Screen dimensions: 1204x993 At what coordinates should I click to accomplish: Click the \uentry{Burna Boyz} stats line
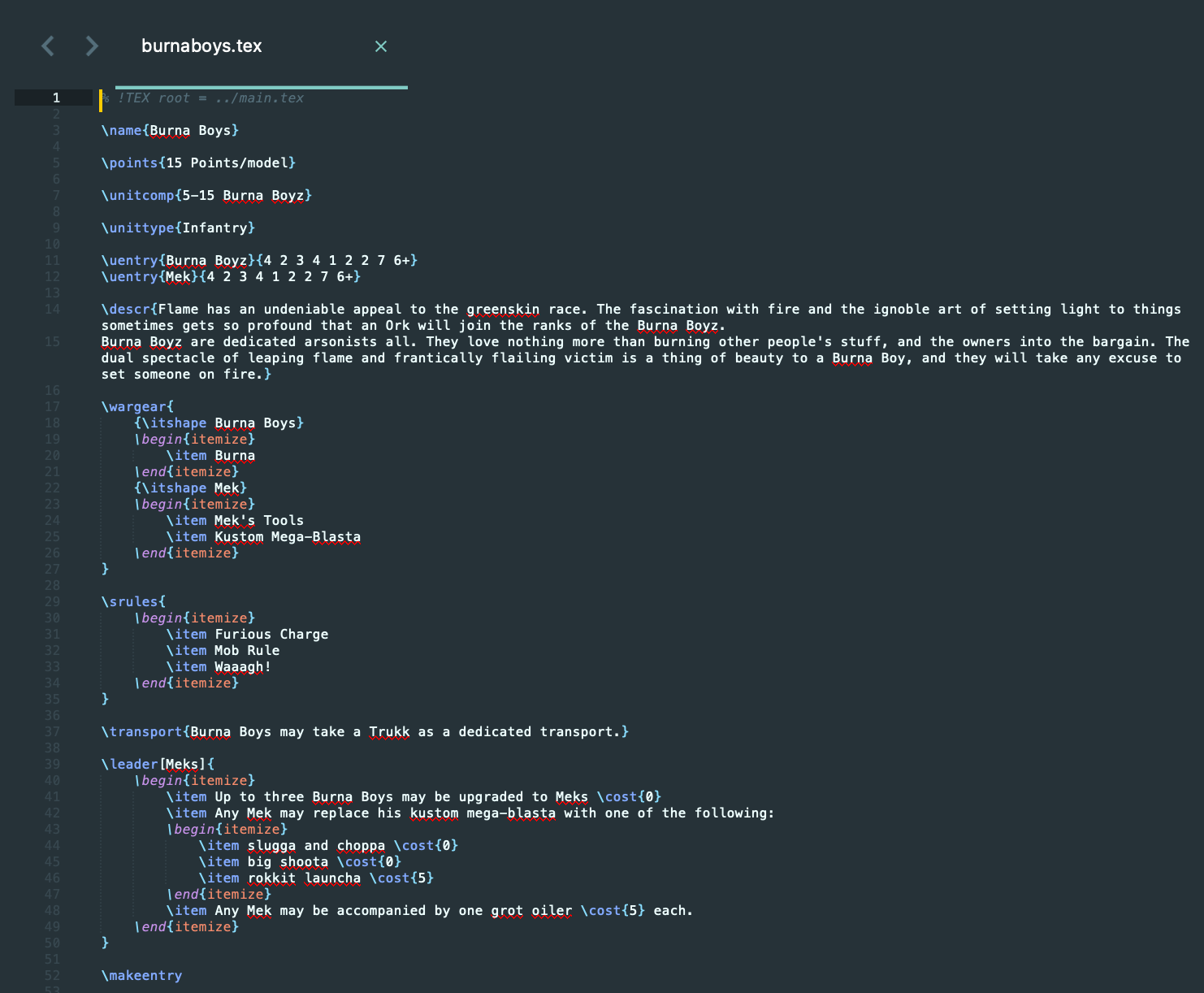[259, 261]
